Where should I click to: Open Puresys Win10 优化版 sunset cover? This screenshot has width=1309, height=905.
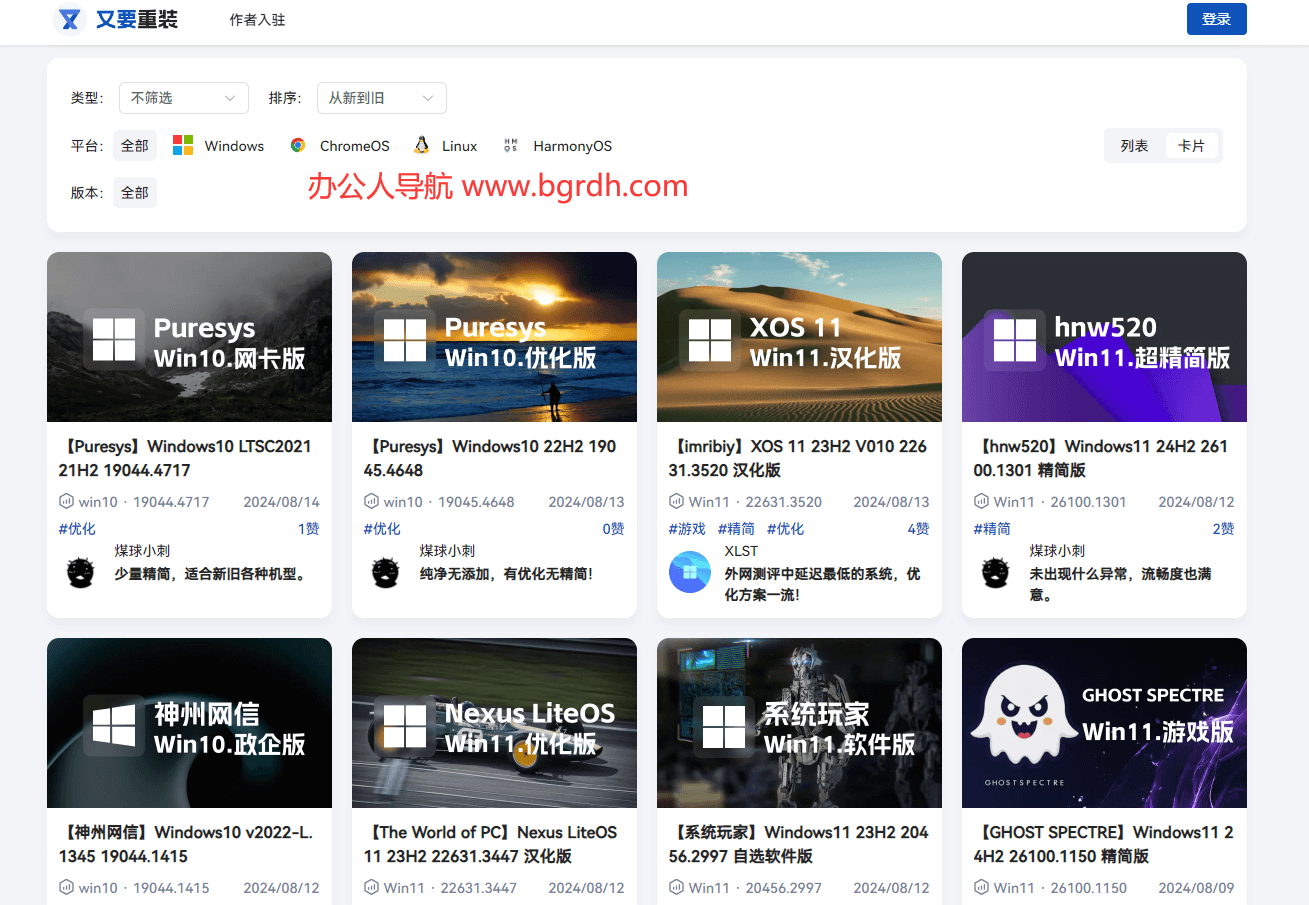[494, 337]
